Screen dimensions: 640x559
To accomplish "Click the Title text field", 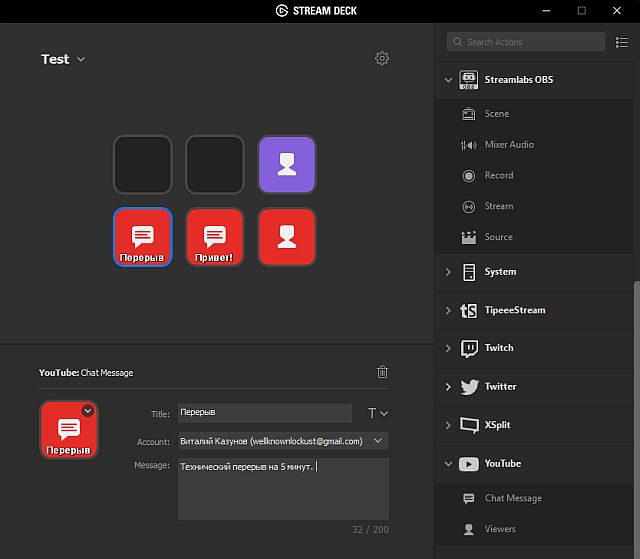I will coord(264,413).
